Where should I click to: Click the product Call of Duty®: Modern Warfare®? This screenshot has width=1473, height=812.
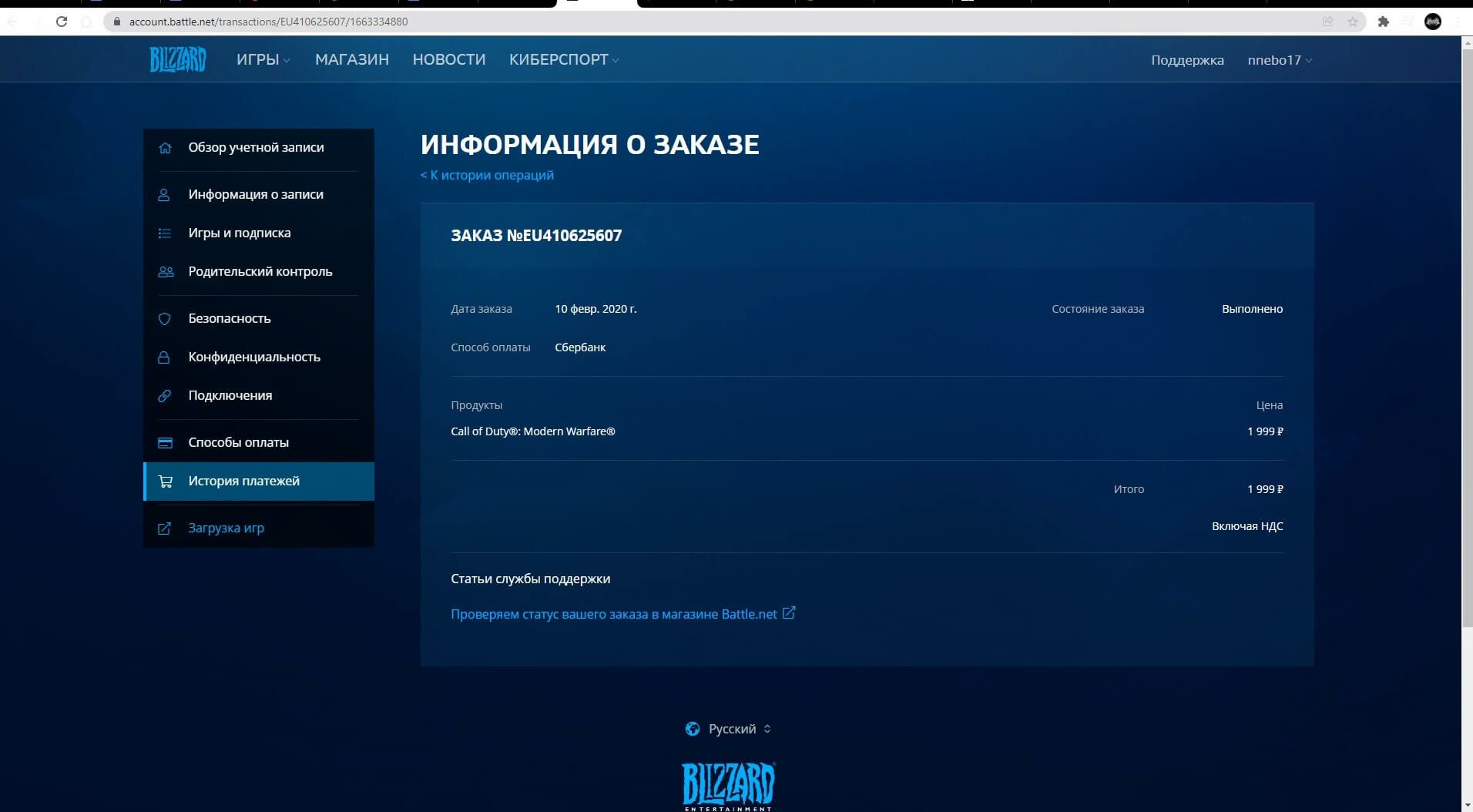(533, 431)
